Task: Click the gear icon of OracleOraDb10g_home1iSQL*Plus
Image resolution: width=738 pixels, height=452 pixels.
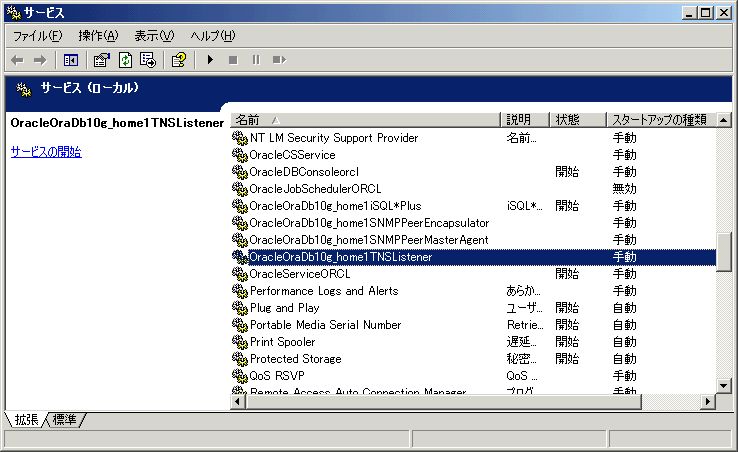Action: (240, 206)
